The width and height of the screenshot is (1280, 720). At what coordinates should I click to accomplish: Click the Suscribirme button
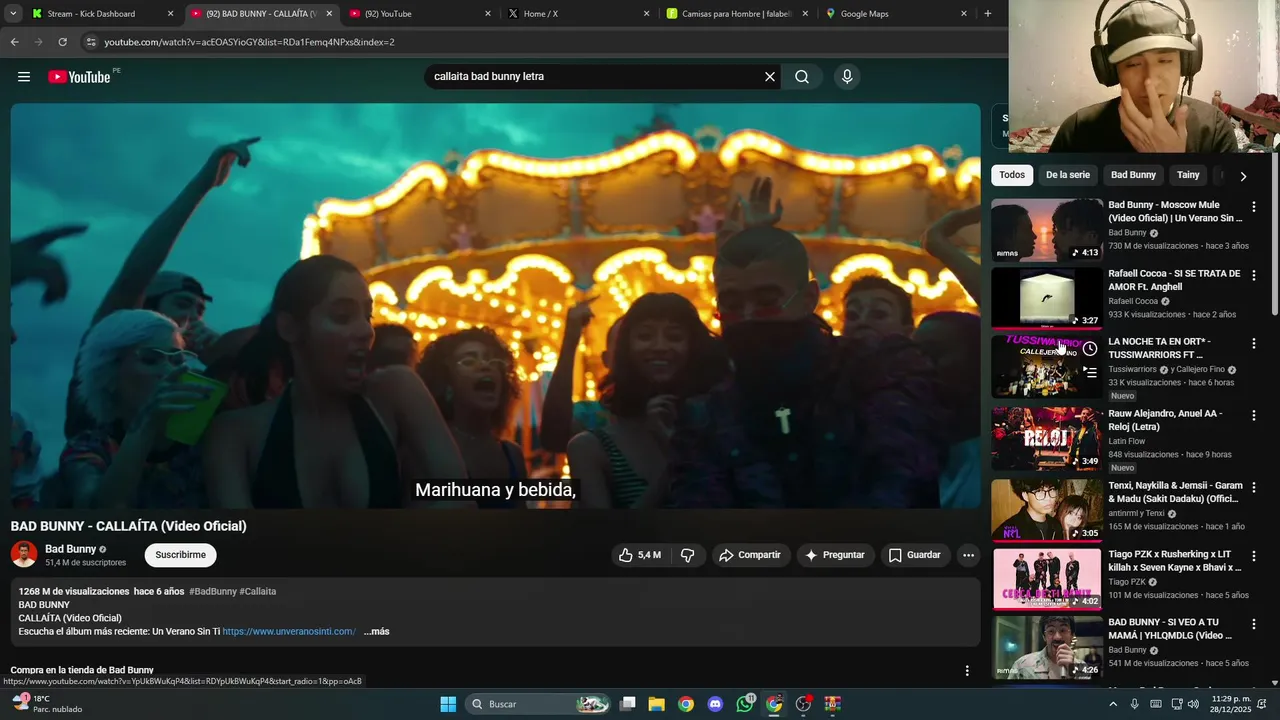pyautogui.click(x=180, y=555)
